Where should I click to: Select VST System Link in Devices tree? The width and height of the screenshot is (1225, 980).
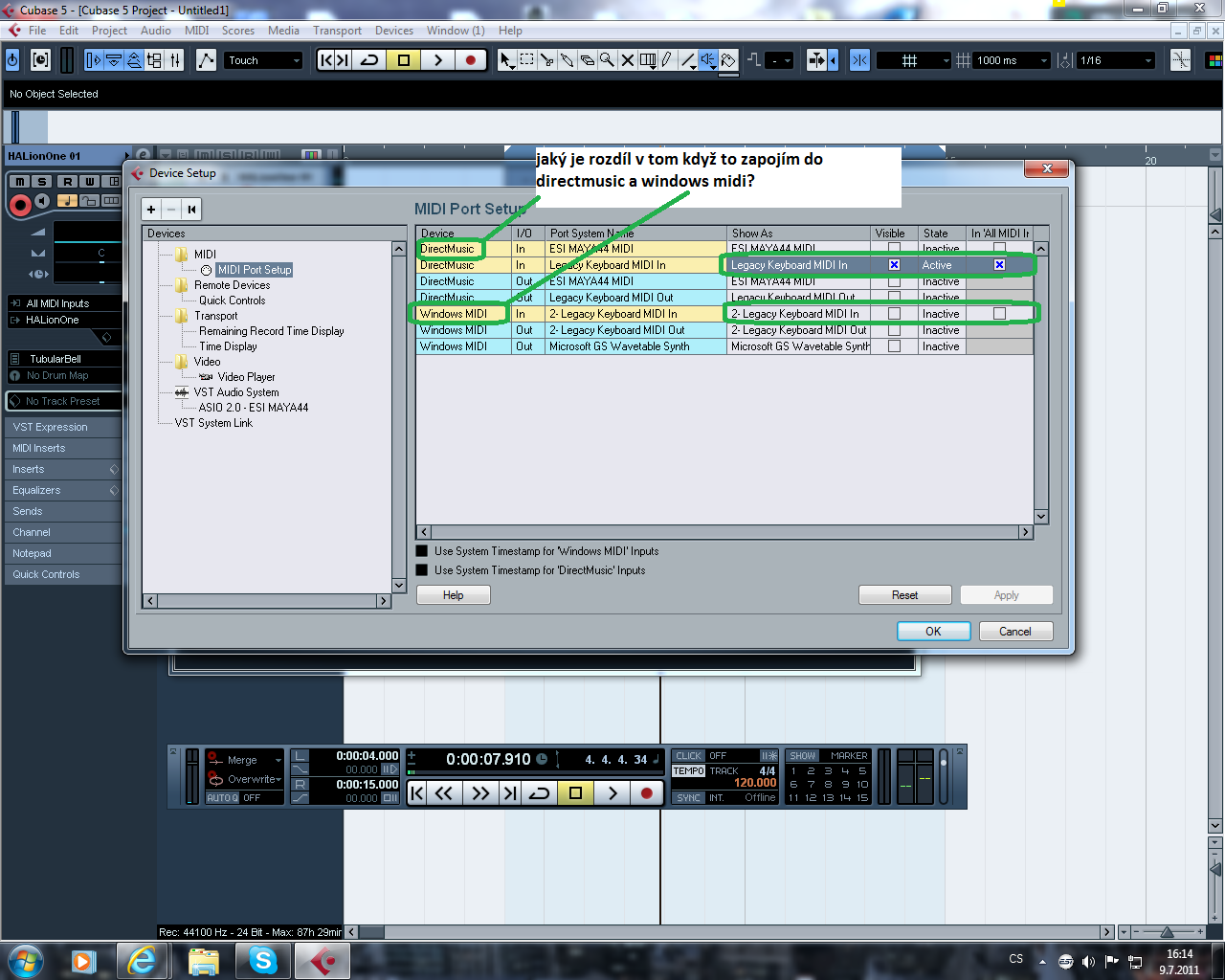coord(213,423)
